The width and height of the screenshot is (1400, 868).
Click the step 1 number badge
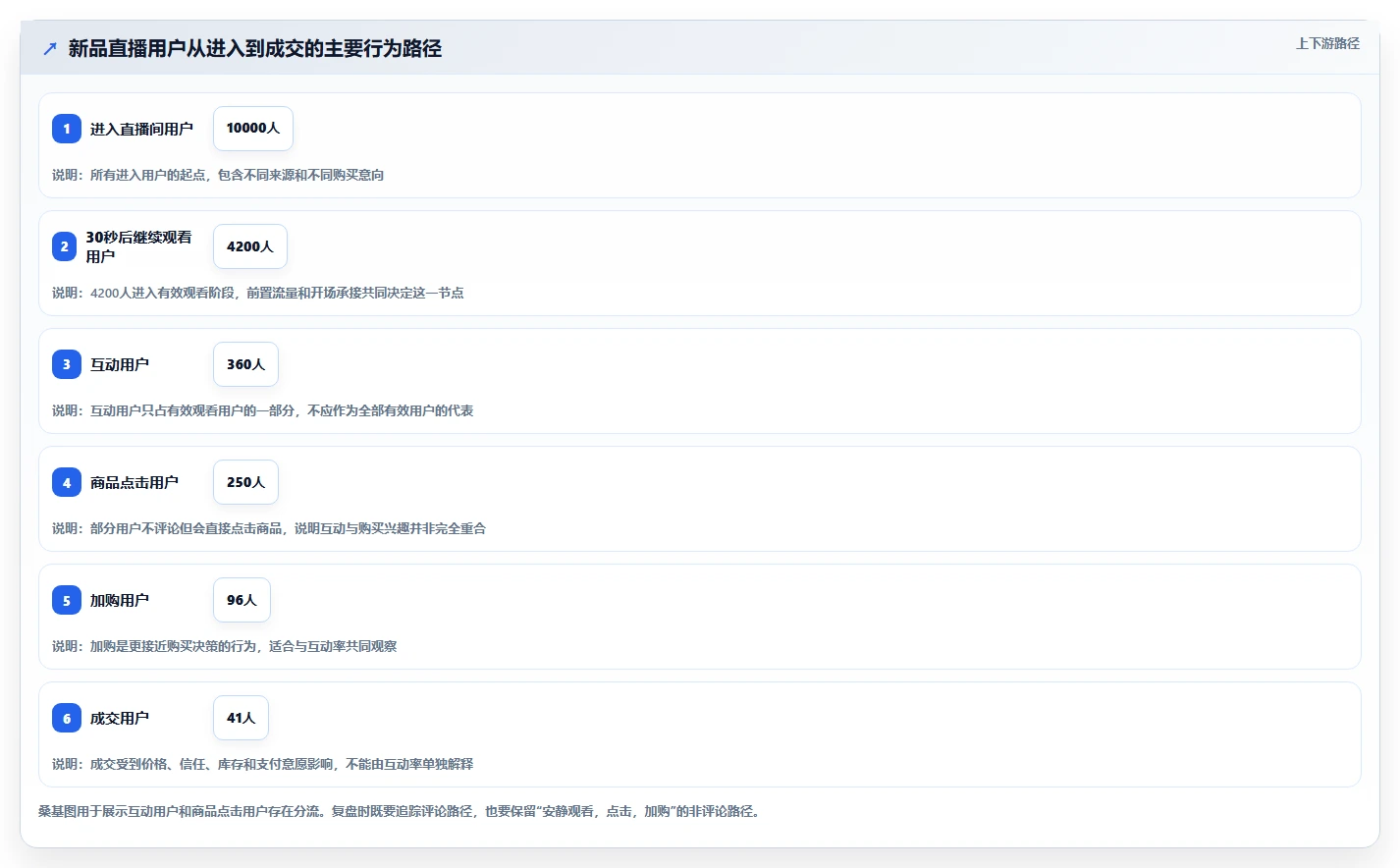67,129
